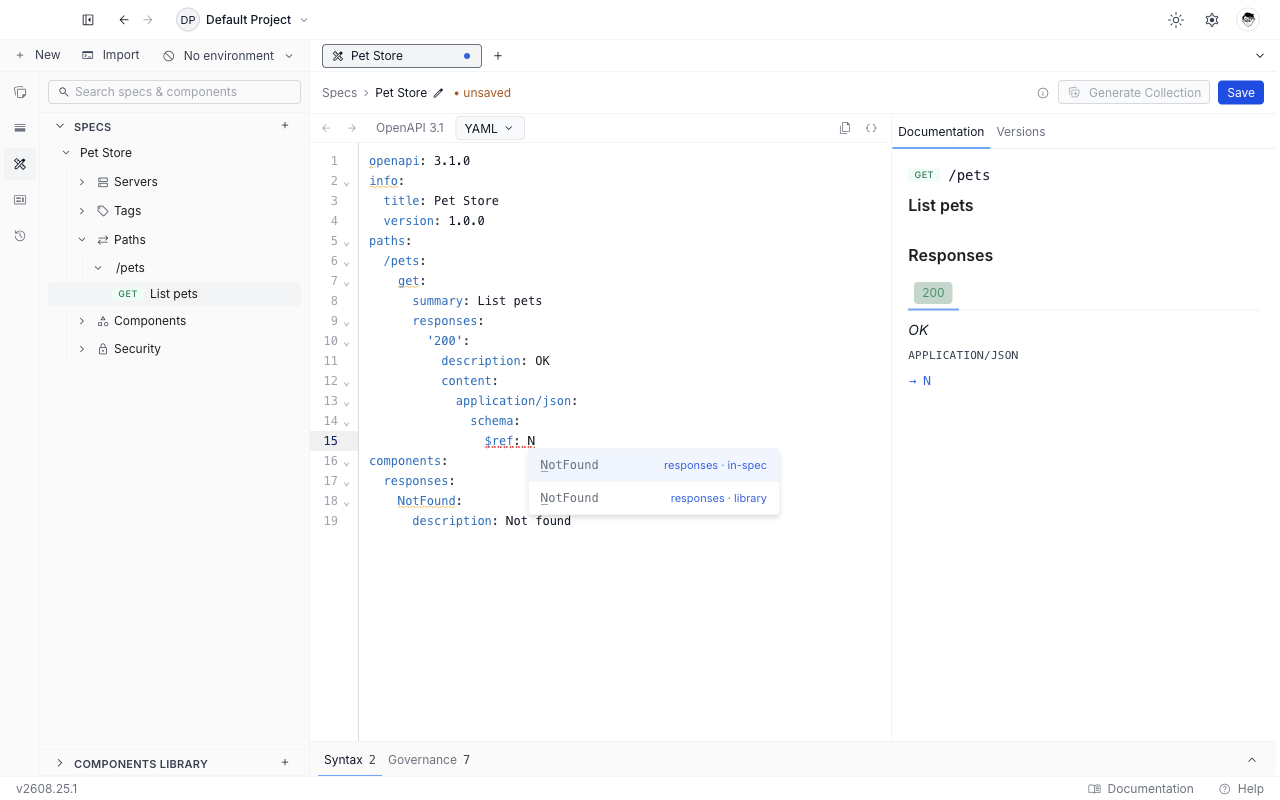Open the Documentation link in status bar
The image size is (1280, 800).
pos(1141,789)
